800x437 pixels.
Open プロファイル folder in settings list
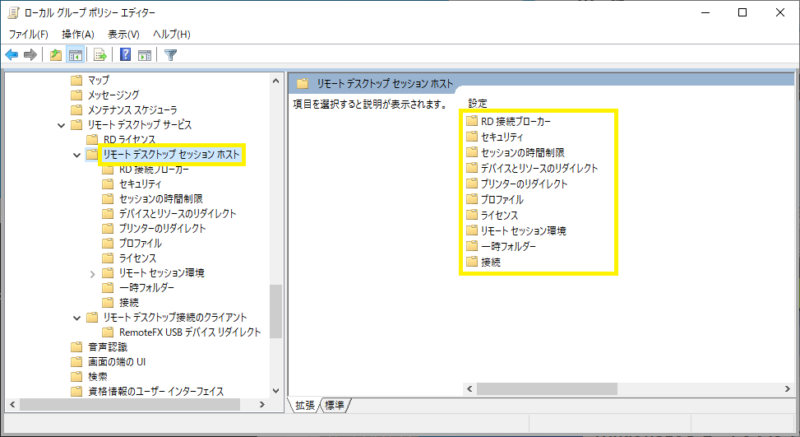click(502, 199)
